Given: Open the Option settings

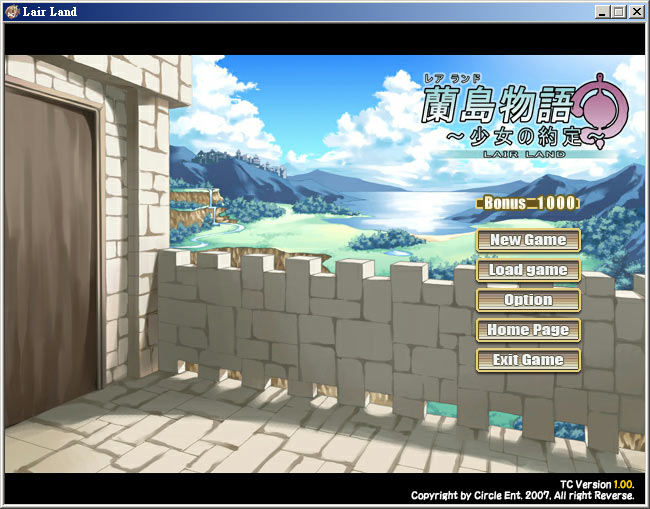Looking at the screenshot, I should 528,300.
